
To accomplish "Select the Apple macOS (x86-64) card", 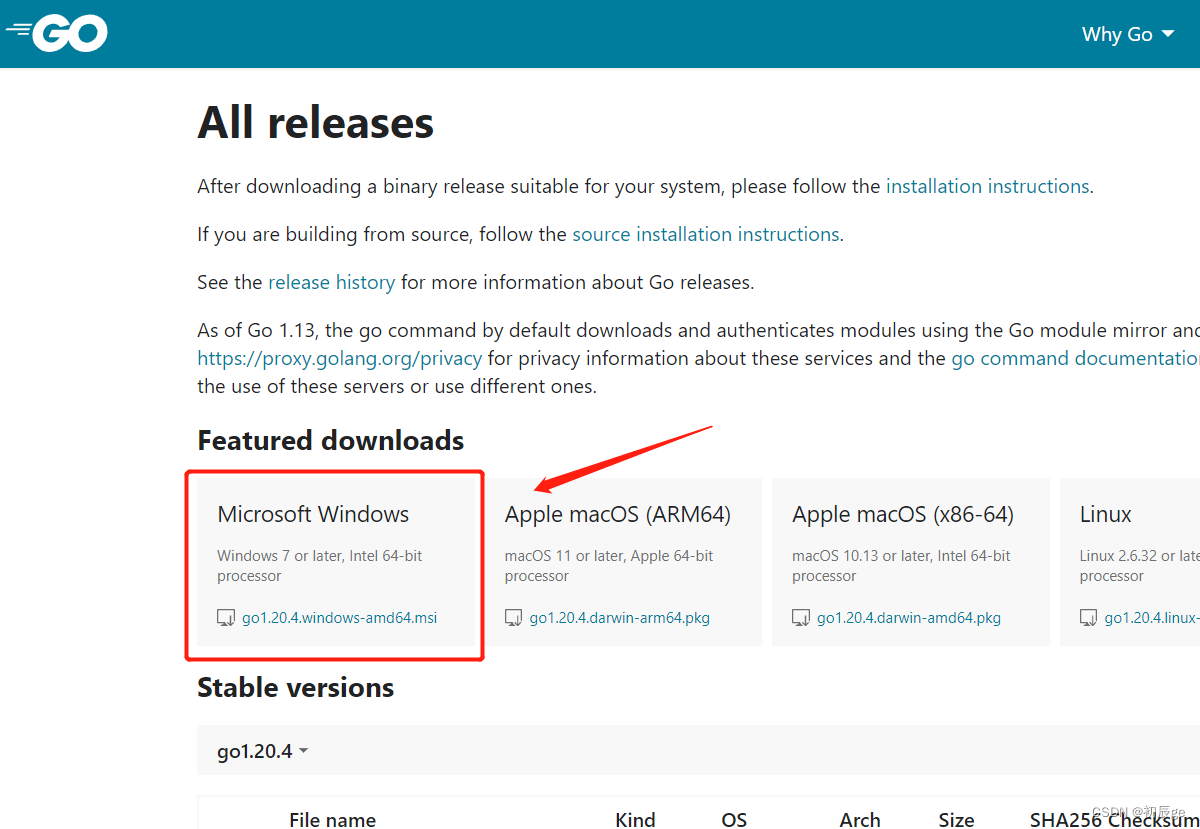I will pyautogui.click(x=911, y=562).
